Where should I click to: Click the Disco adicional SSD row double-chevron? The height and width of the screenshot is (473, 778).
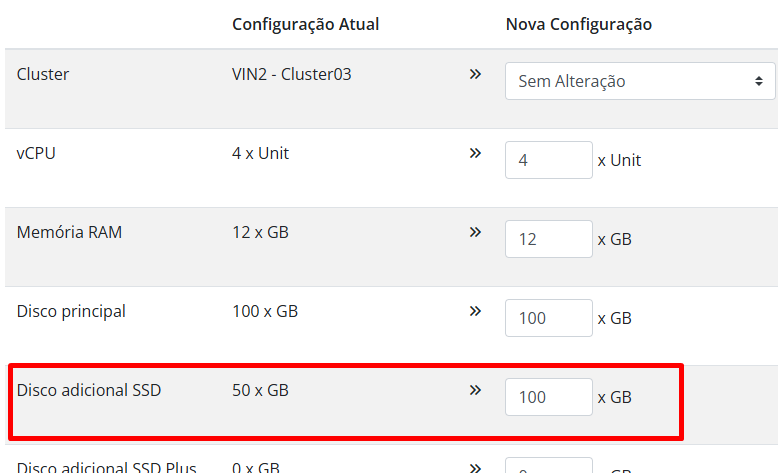475,390
